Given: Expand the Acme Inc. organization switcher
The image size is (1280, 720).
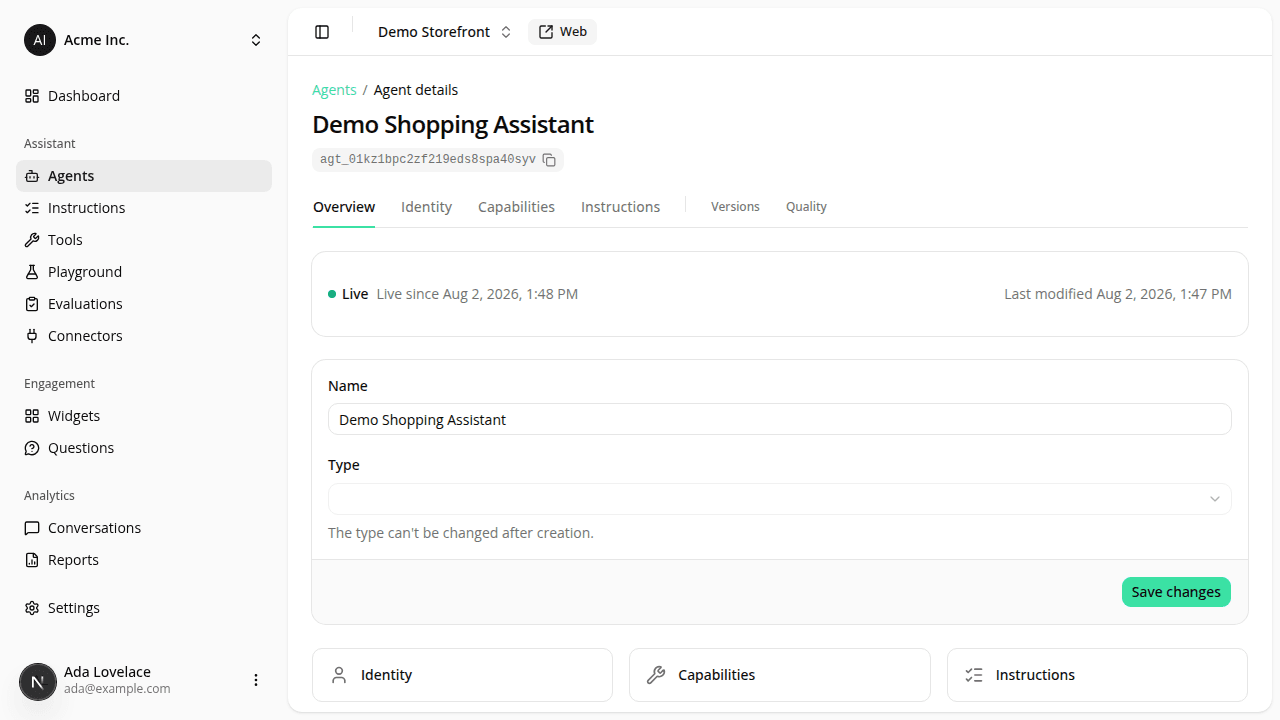Looking at the screenshot, I should pos(256,40).
